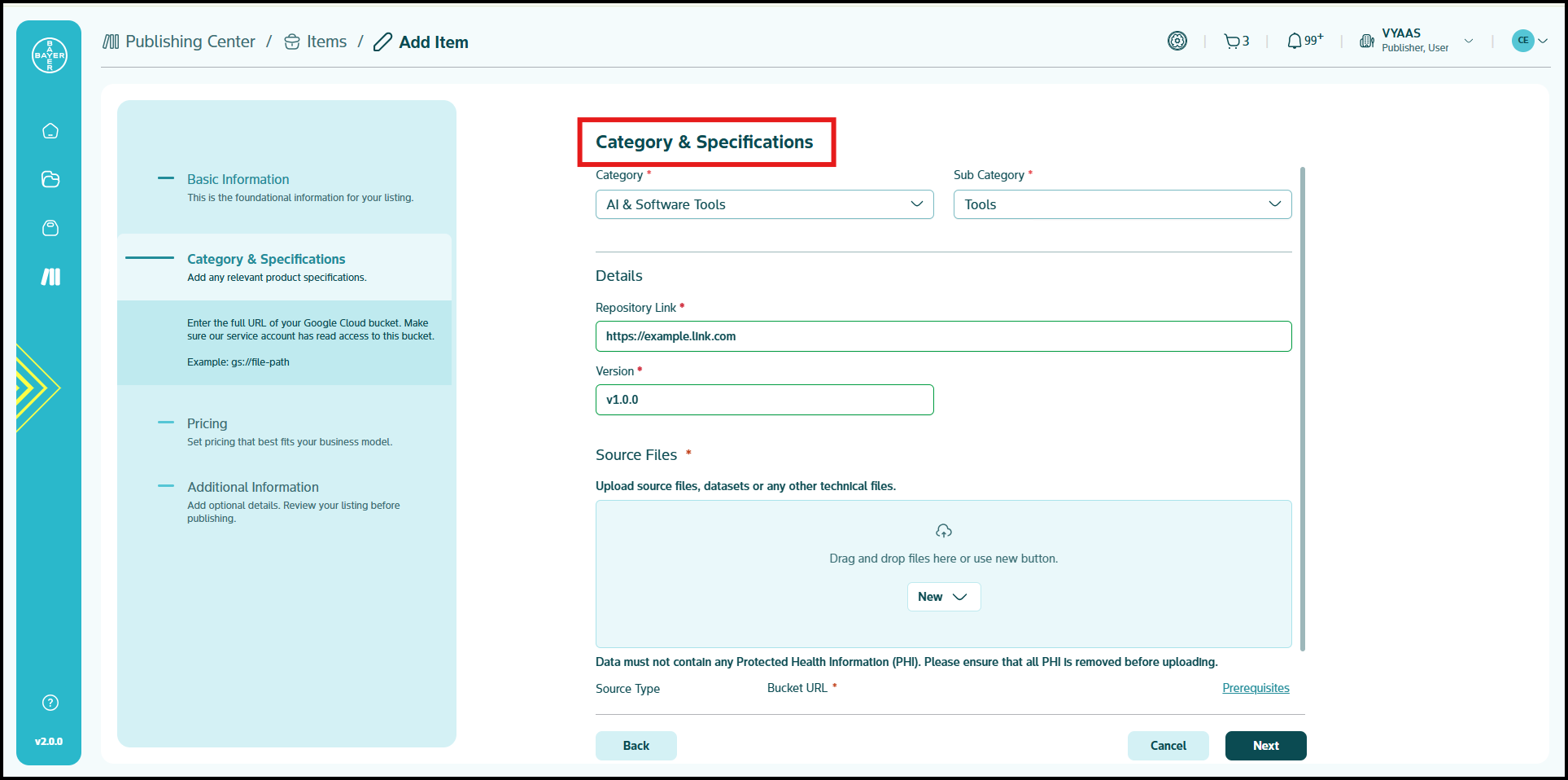Viewport: 1568px width, 780px height.
Task: Open the folder icon in sidebar
Action: click(50, 179)
